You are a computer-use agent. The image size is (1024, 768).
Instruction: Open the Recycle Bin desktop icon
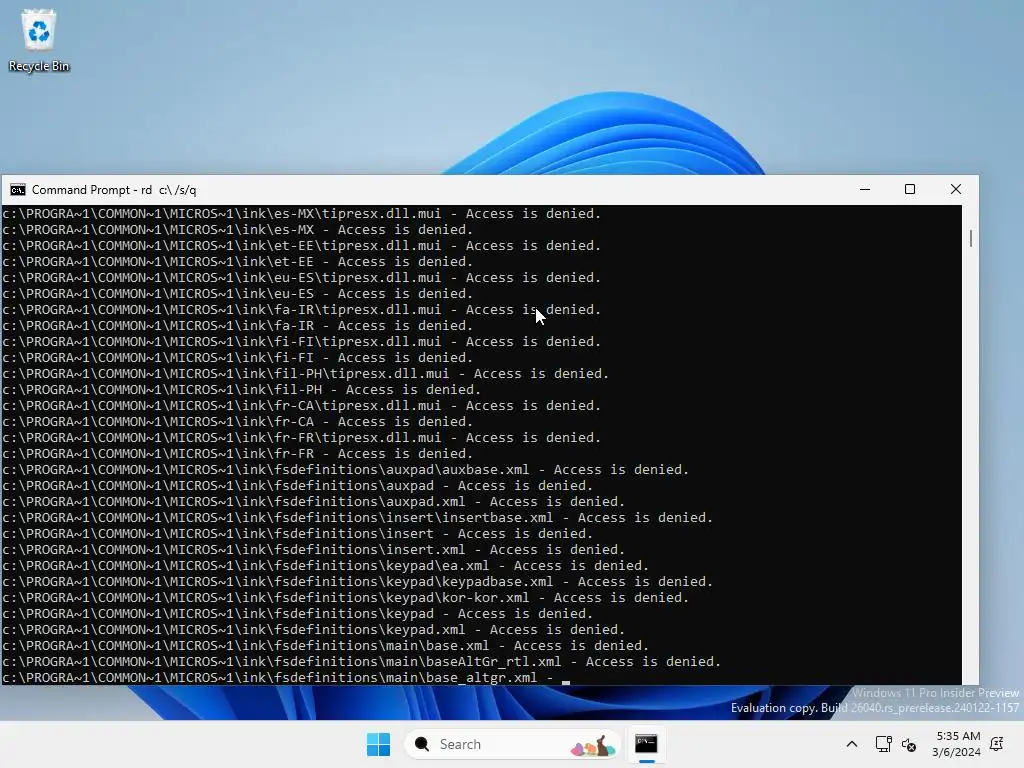tap(39, 40)
